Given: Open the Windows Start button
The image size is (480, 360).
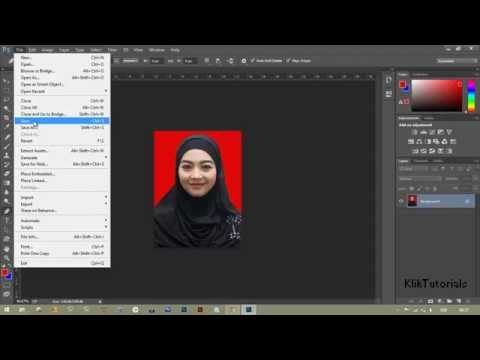Looking at the screenshot, I should tap(6, 310).
